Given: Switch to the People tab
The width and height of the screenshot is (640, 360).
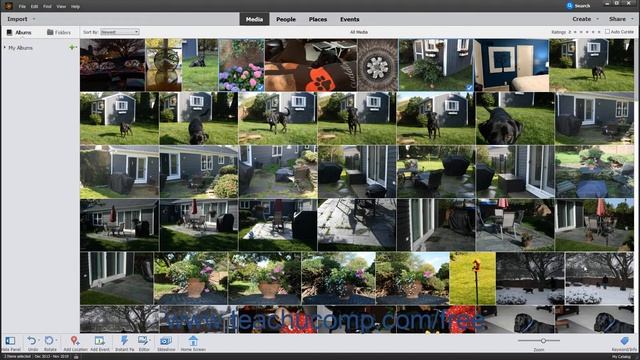Looking at the screenshot, I should tap(286, 19).
